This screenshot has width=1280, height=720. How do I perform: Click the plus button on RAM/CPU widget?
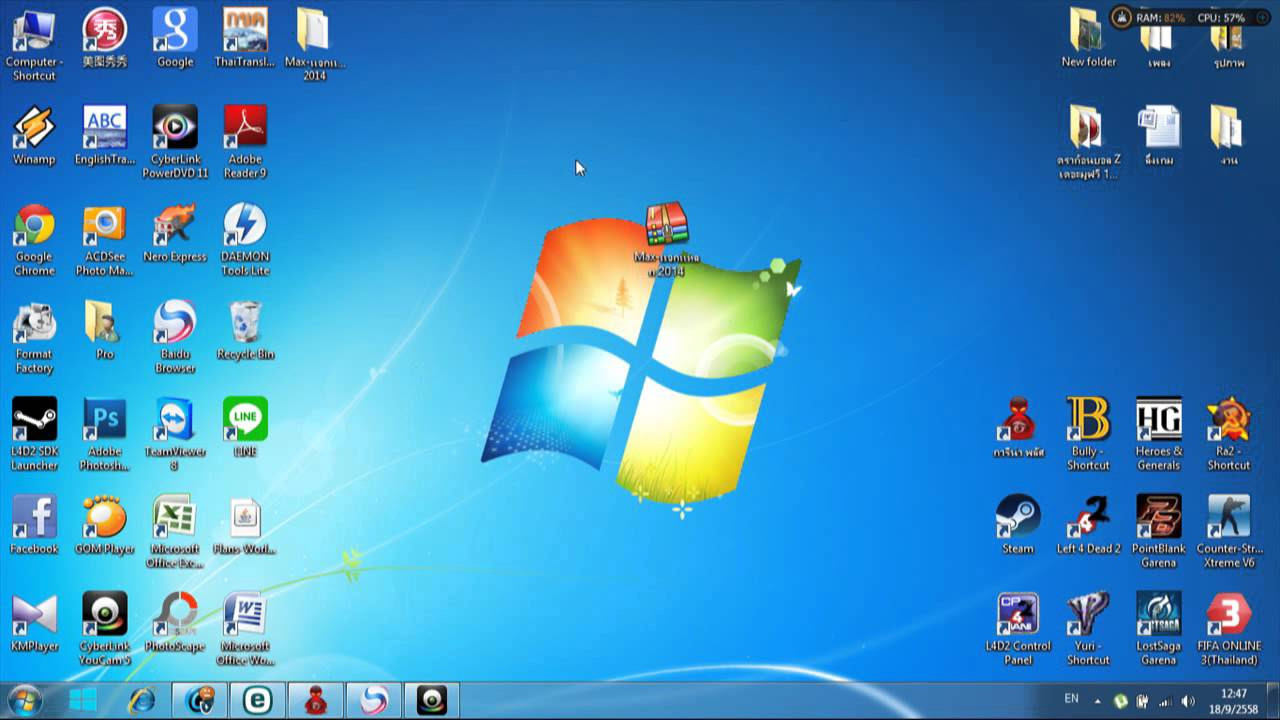[1262, 18]
